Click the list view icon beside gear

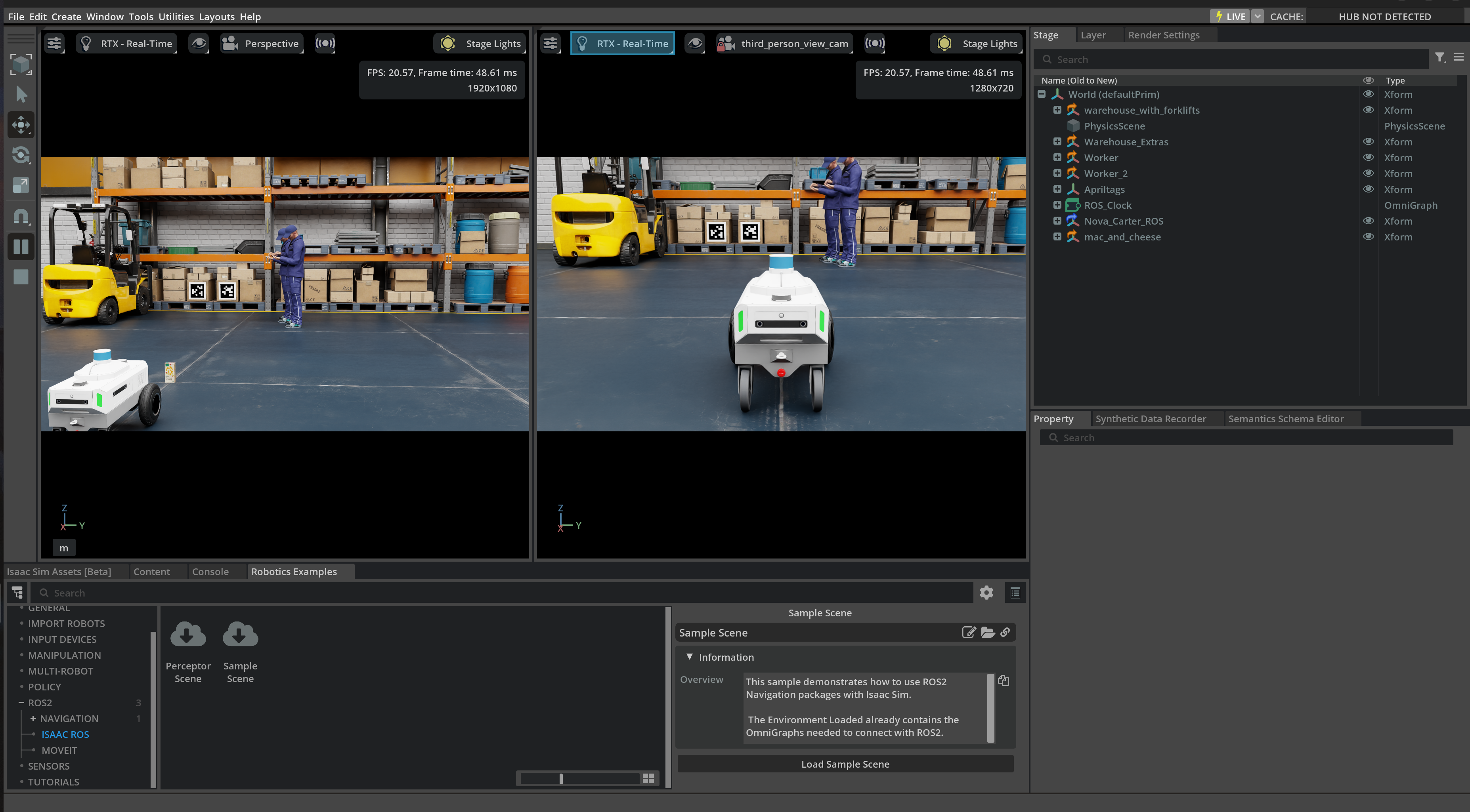click(x=1015, y=593)
